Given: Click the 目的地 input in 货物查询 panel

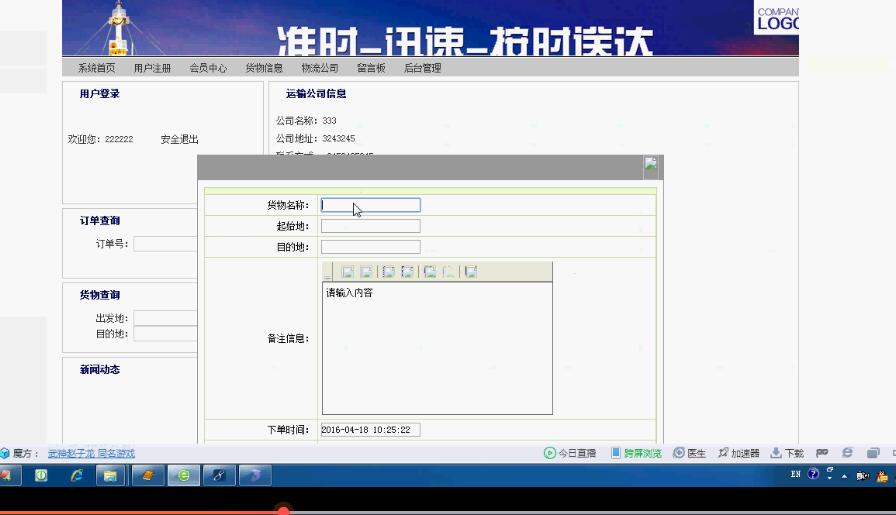Looking at the screenshot, I should tap(165, 334).
